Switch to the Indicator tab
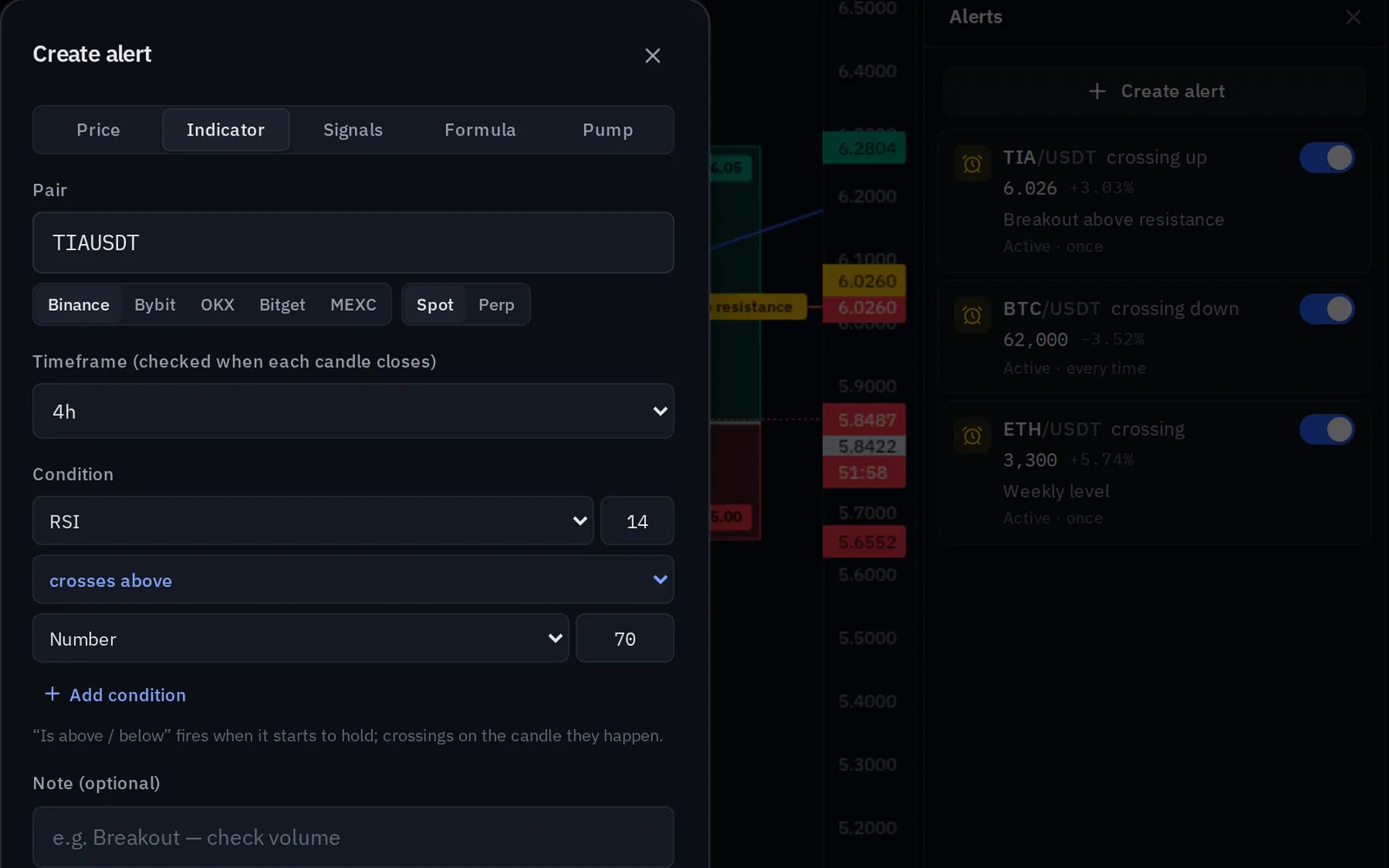This screenshot has width=1389, height=868. [x=226, y=130]
